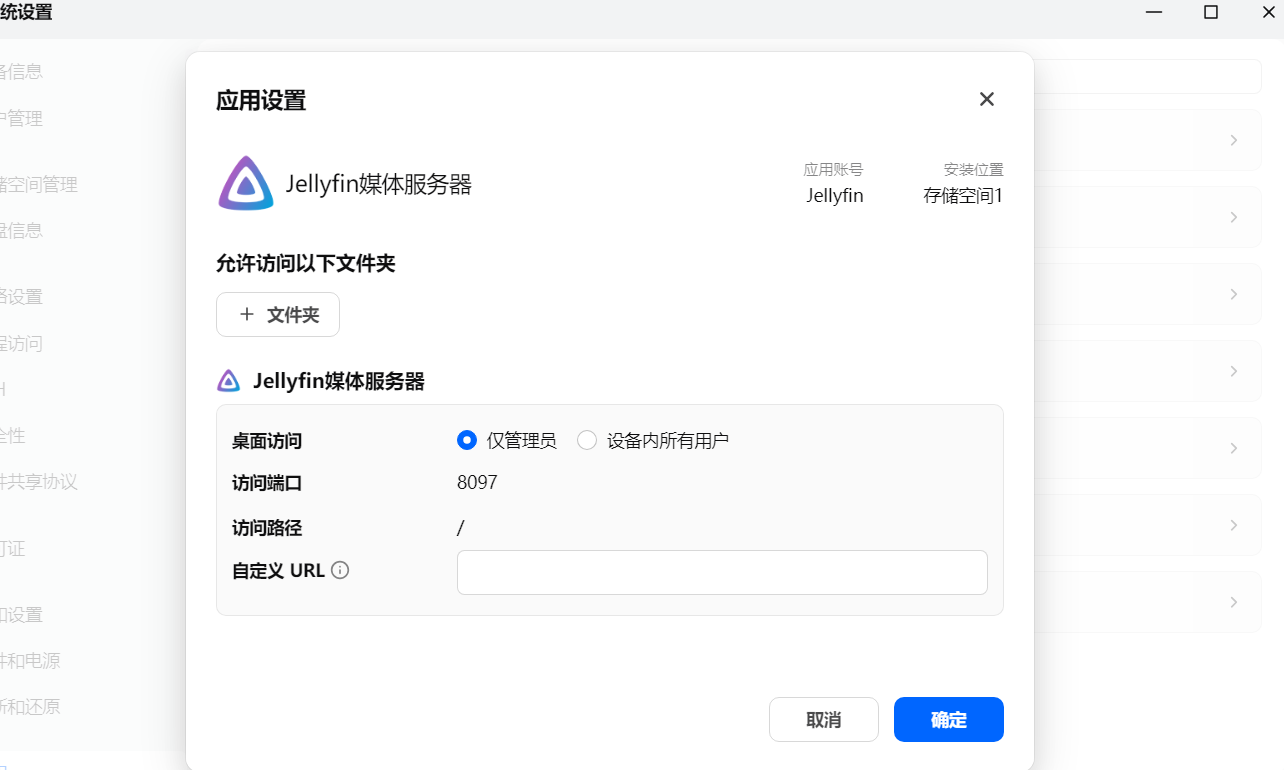
Task: Click the 访问路径 value "/"
Action: click(x=460, y=528)
